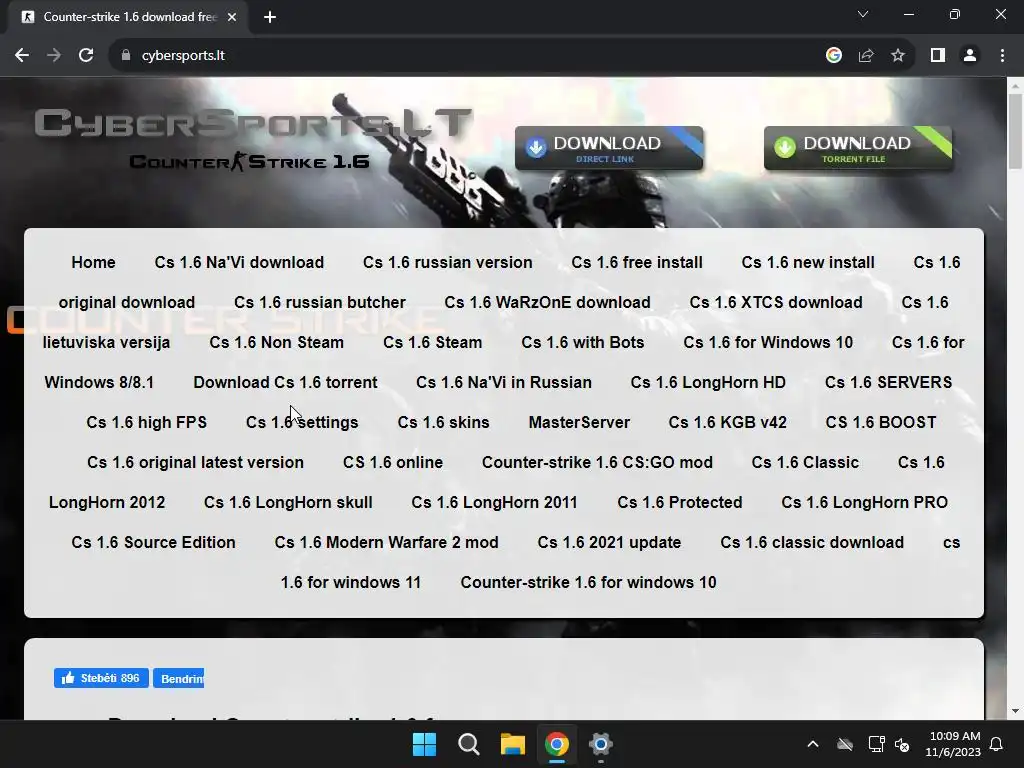The height and width of the screenshot is (768, 1024).
Task: View site security lock info
Action: tap(126, 56)
